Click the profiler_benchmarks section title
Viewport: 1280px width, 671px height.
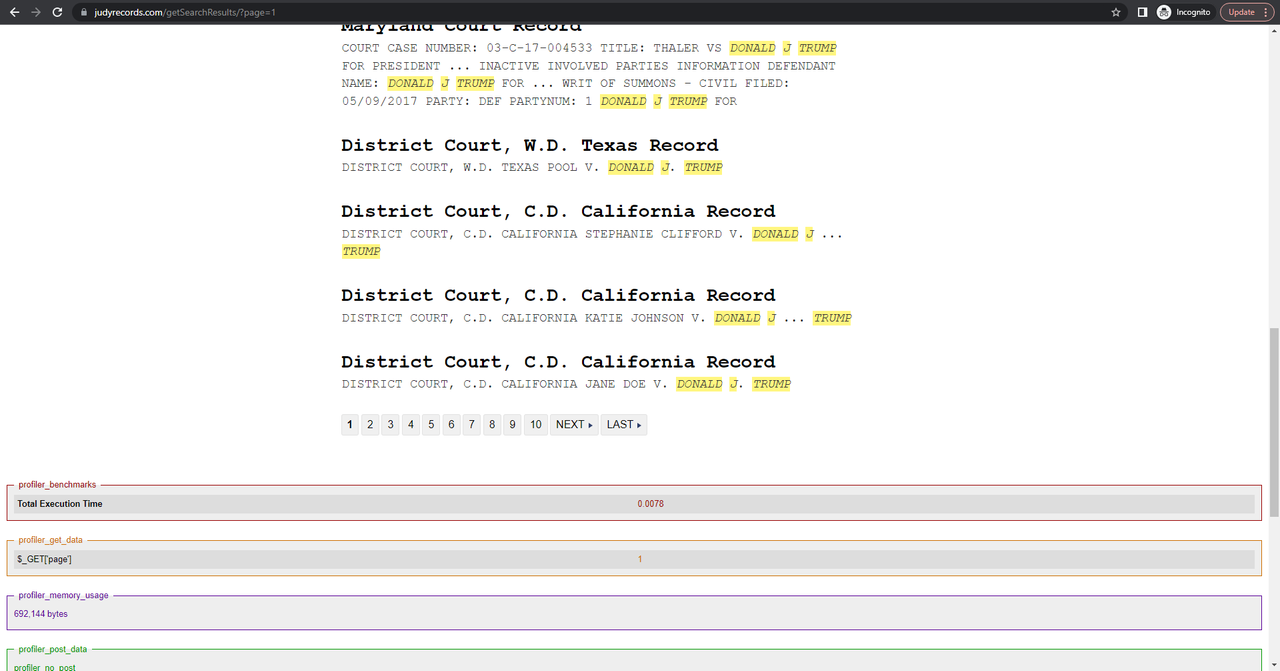[x=57, y=484]
